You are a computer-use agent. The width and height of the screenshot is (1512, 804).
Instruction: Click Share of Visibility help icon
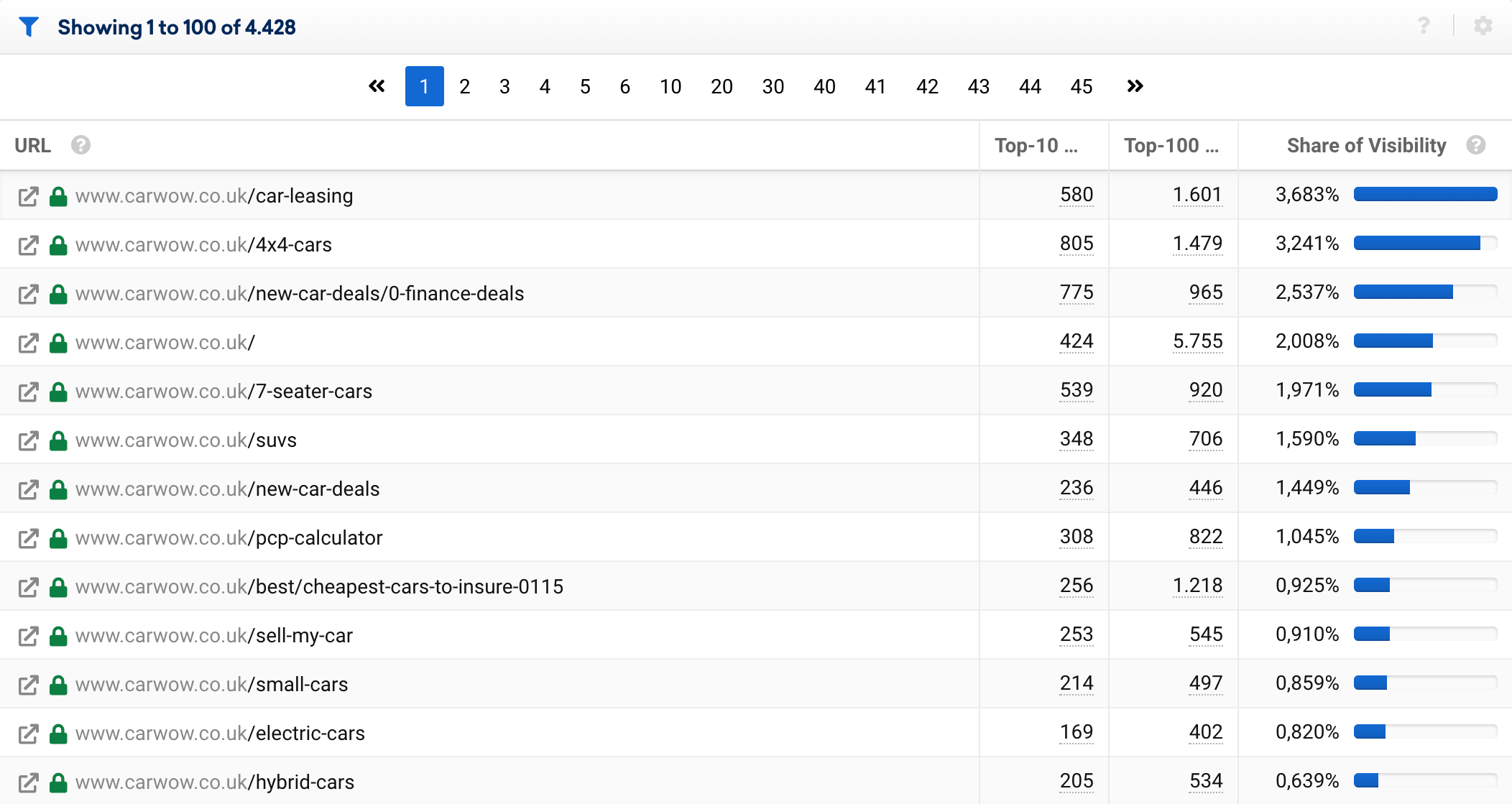1476,145
